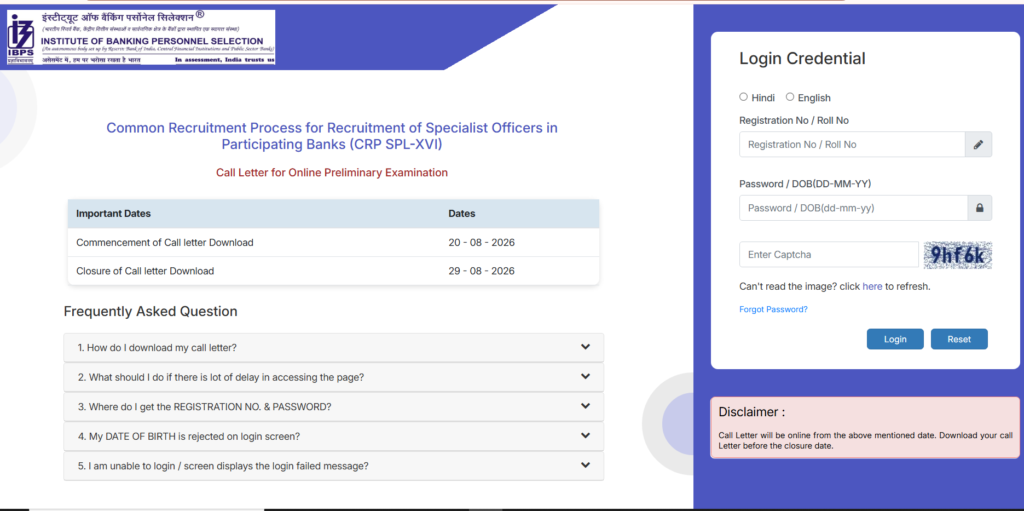Focus the Registration No / Roll No input
This screenshot has width=1024, height=511.
(852, 144)
